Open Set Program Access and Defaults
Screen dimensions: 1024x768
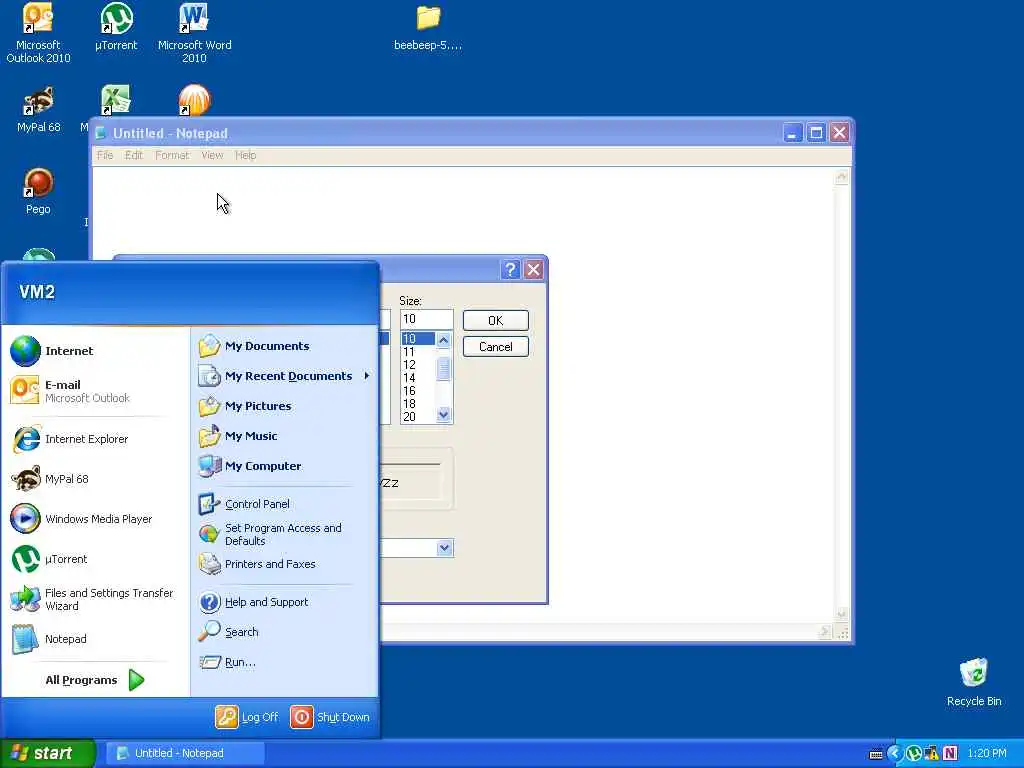pos(284,534)
